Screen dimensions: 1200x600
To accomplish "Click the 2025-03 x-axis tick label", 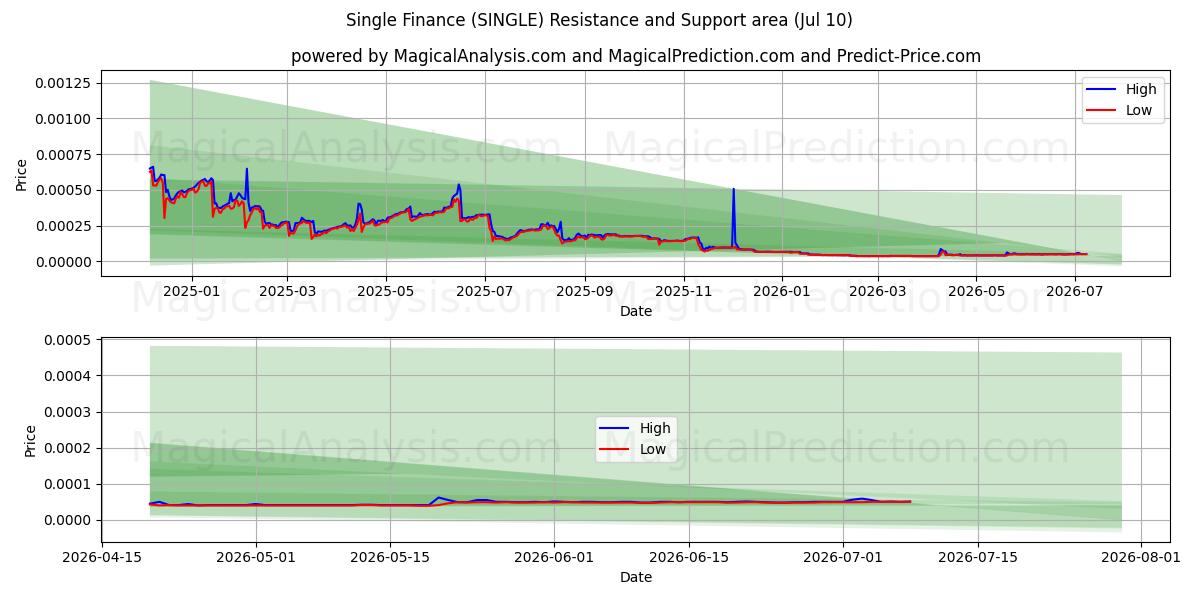I will pos(287,291).
